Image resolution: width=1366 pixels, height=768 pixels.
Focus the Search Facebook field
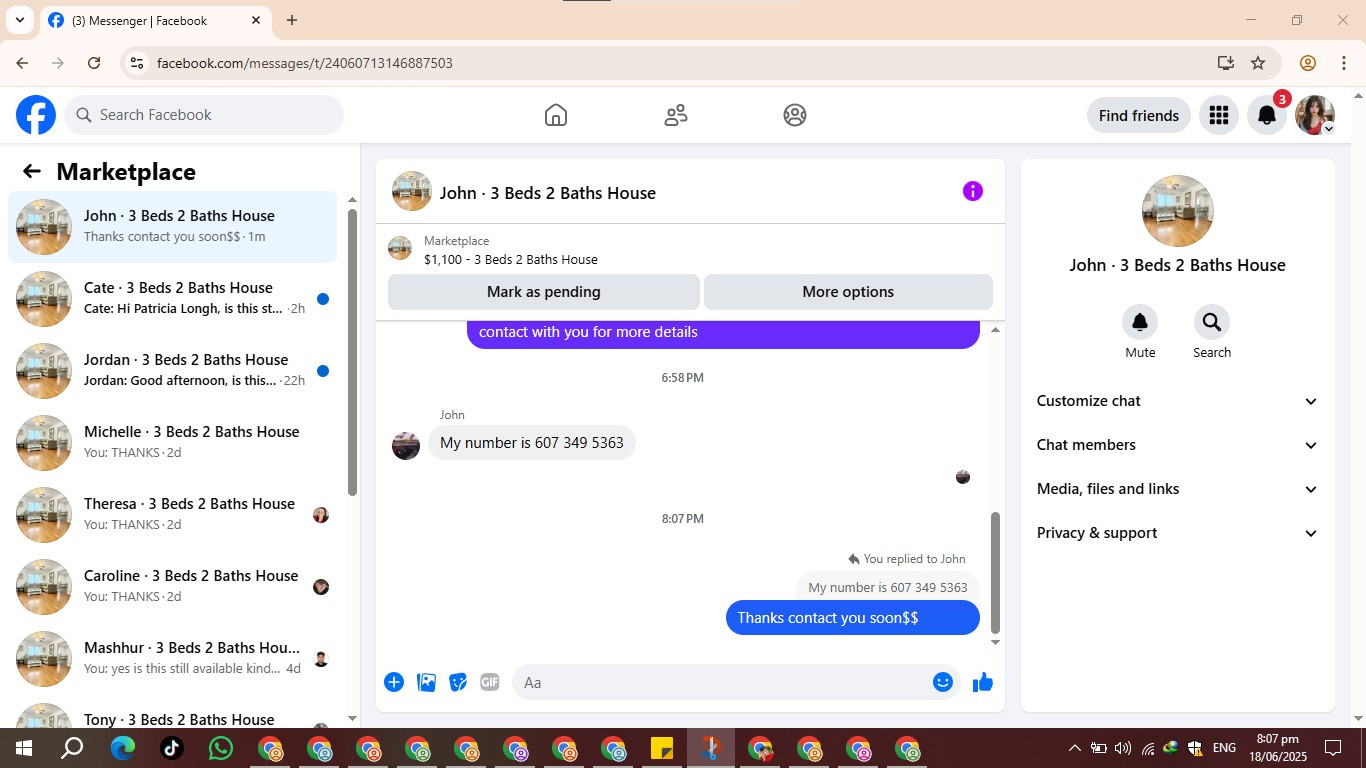204,115
